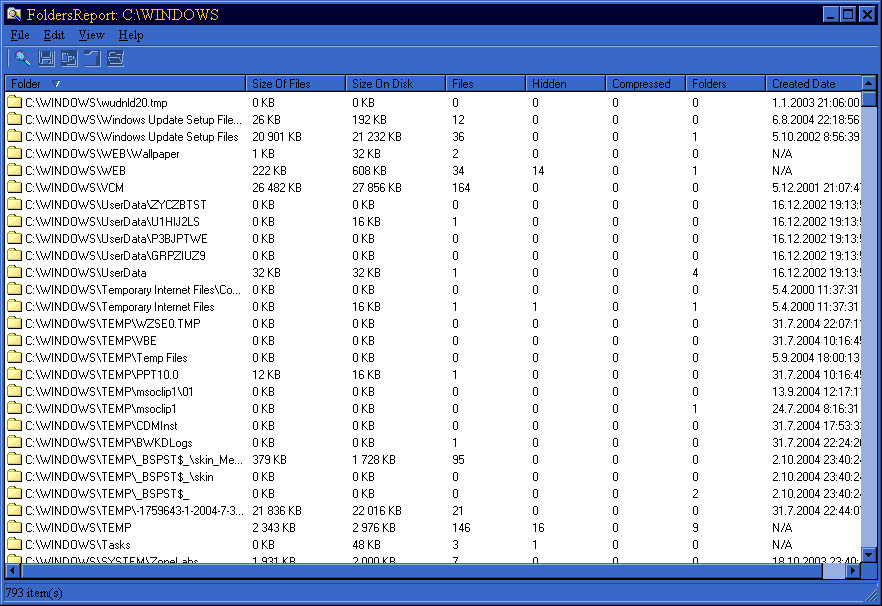Click folder icon of C:\WINDOWS\WEB row

[x=15, y=170]
